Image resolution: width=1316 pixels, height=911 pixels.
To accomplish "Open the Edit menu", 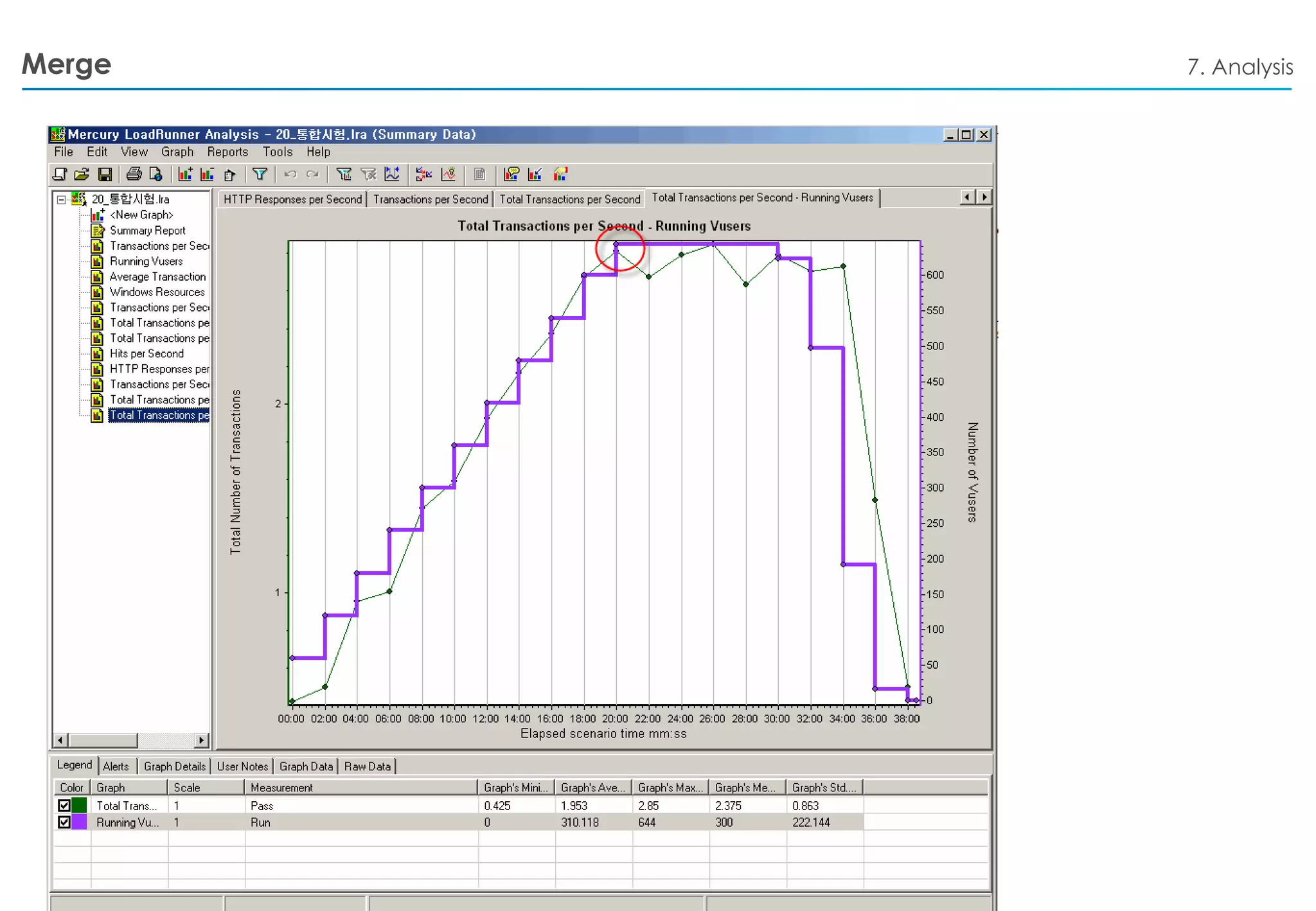I will [x=97, y=152].
